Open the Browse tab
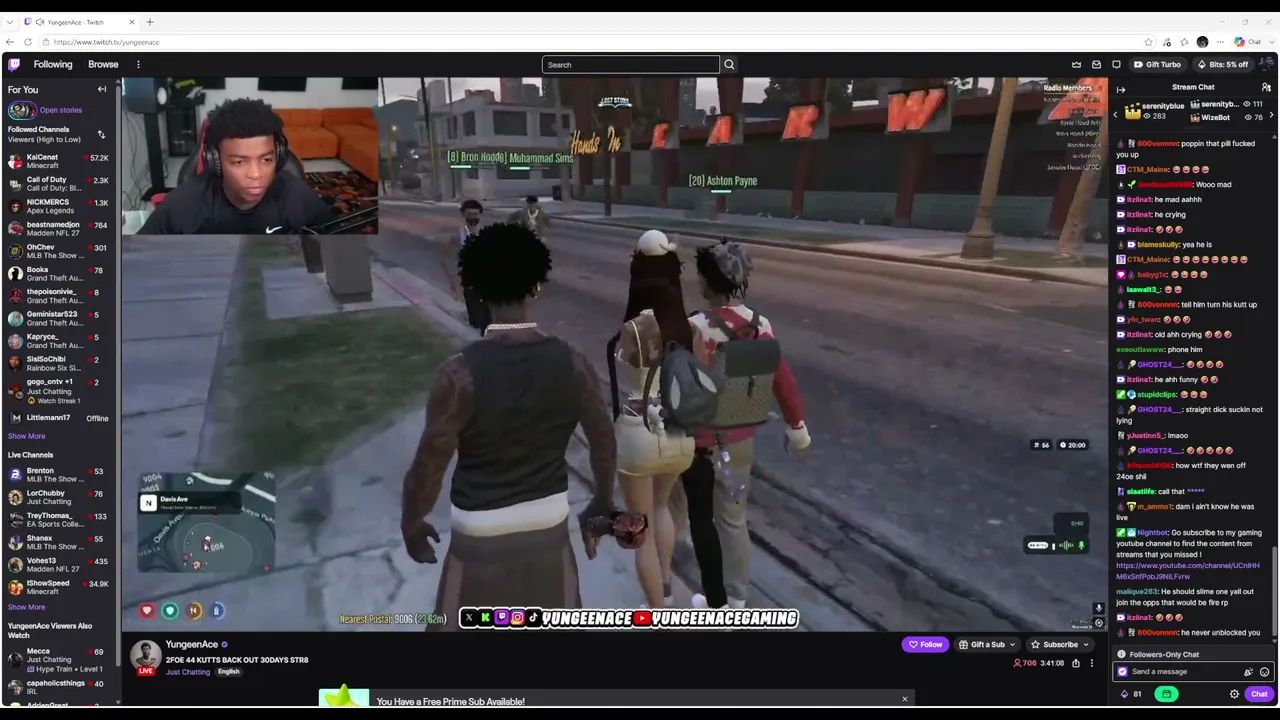1280x720 pixels. pyautogui.click(x=103, y=64)
